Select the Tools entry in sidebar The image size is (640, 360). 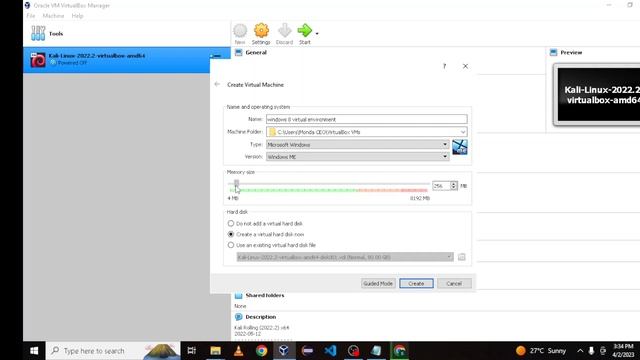click(x=127, y=33)
